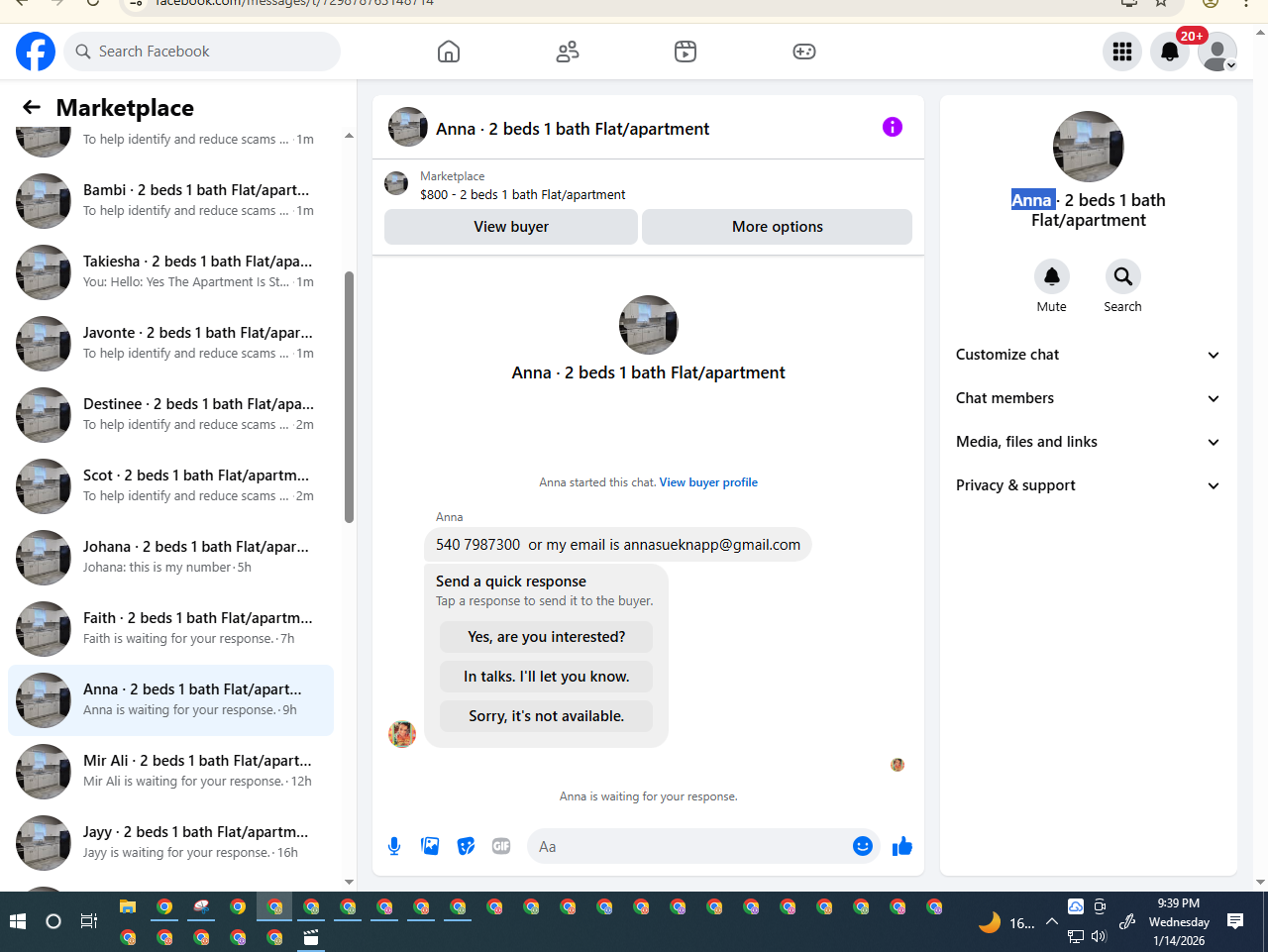Click the taskbar clock showing 9:39 PM

tap(1179, 921)
